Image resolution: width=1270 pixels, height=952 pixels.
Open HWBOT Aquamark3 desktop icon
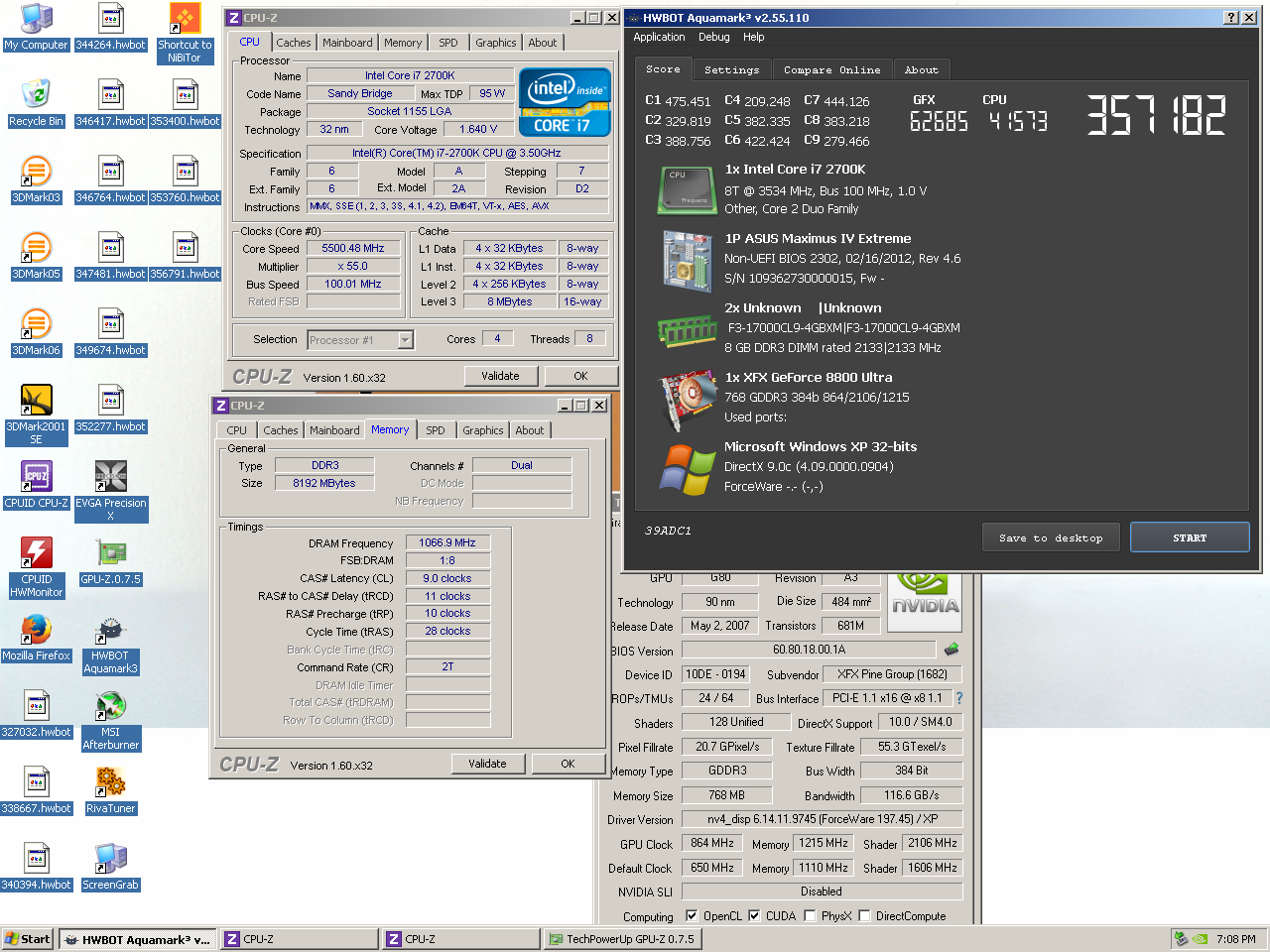(111, 645)
